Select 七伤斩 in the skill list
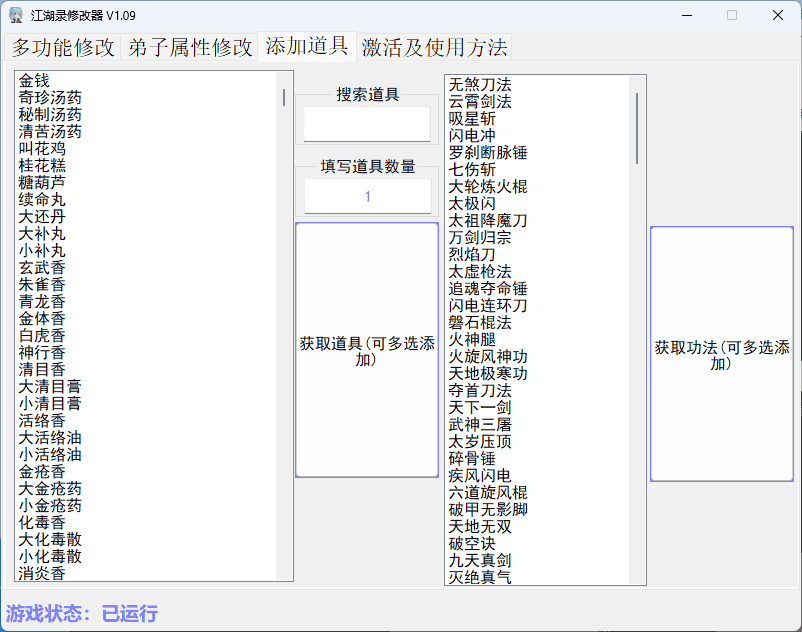The height and width of the screenshot is (632, 802). 472,169
